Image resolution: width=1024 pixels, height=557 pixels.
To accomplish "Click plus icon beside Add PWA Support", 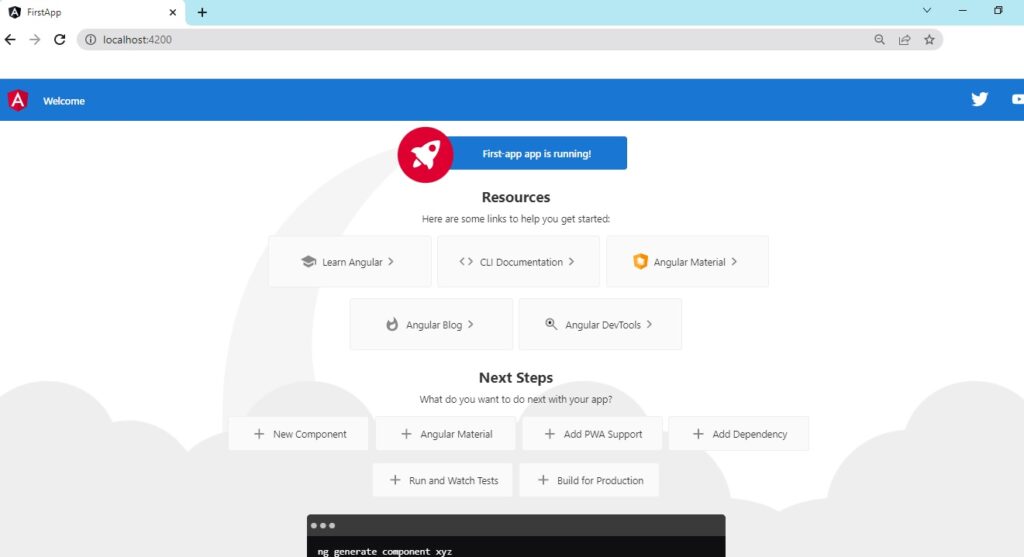I will 550,434.
